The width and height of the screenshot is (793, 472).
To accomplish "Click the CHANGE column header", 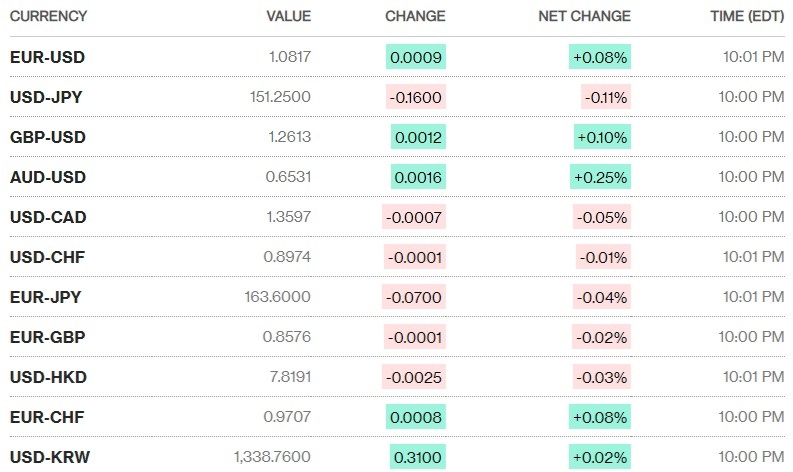I will (x=415, y=16).
